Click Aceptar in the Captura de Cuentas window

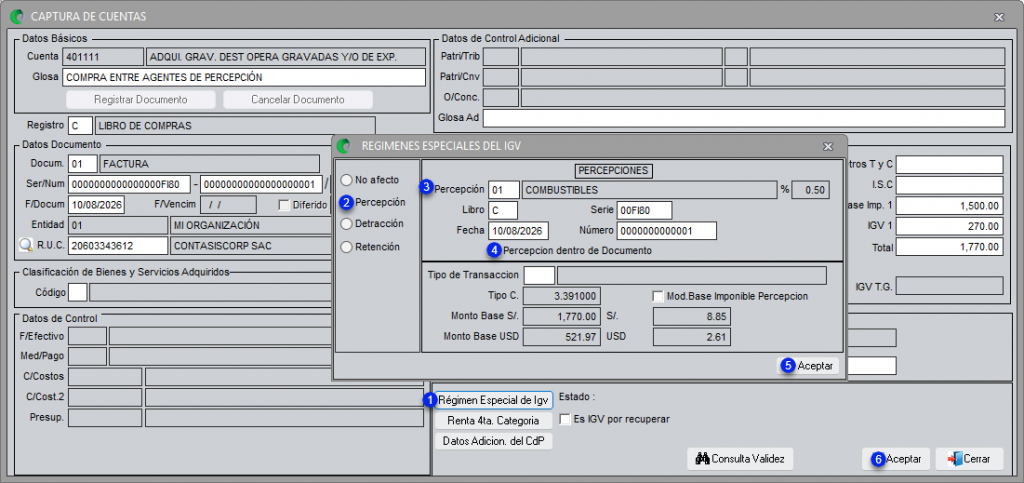tap(897, 459)
